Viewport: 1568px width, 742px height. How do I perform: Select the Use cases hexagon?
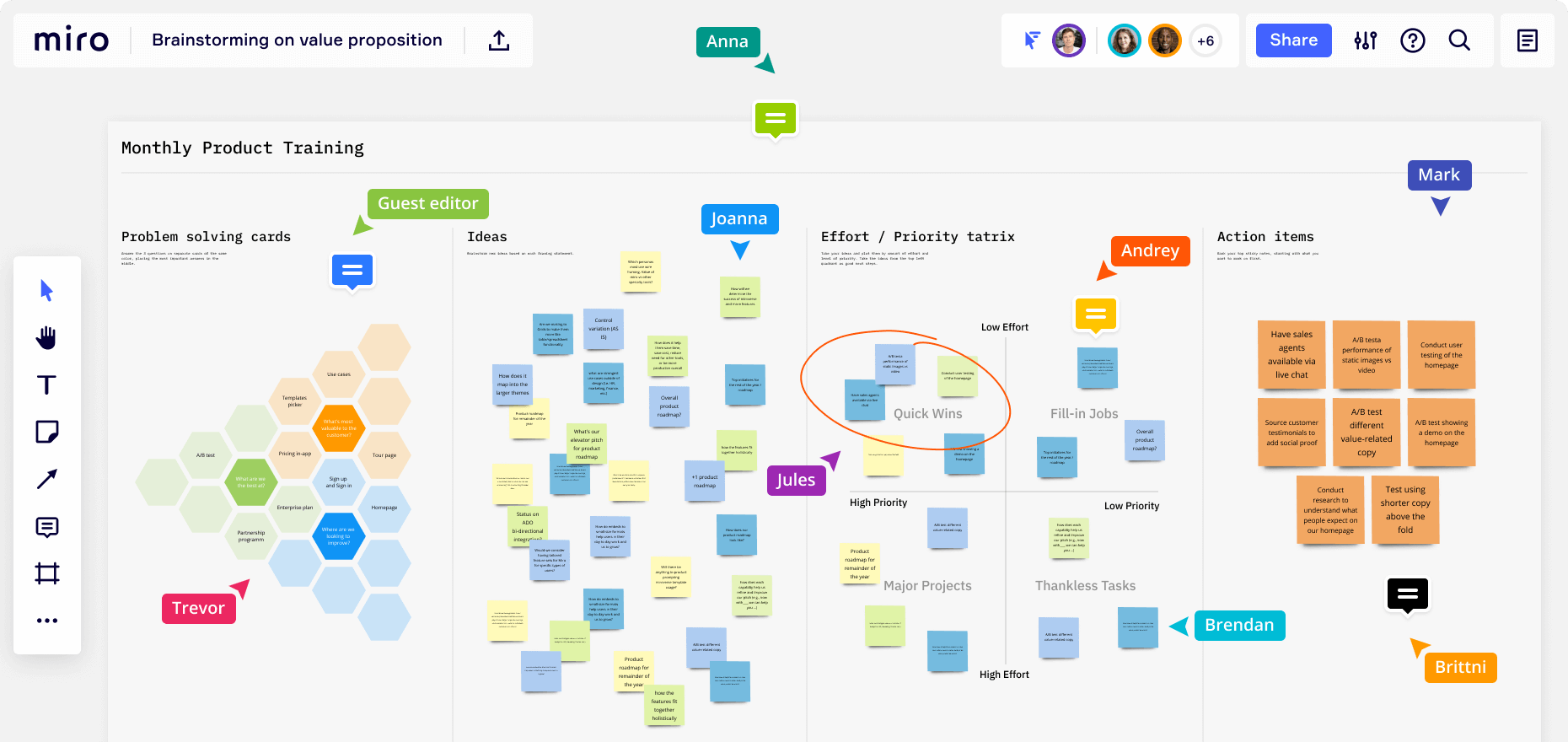[x=339, y=374]
